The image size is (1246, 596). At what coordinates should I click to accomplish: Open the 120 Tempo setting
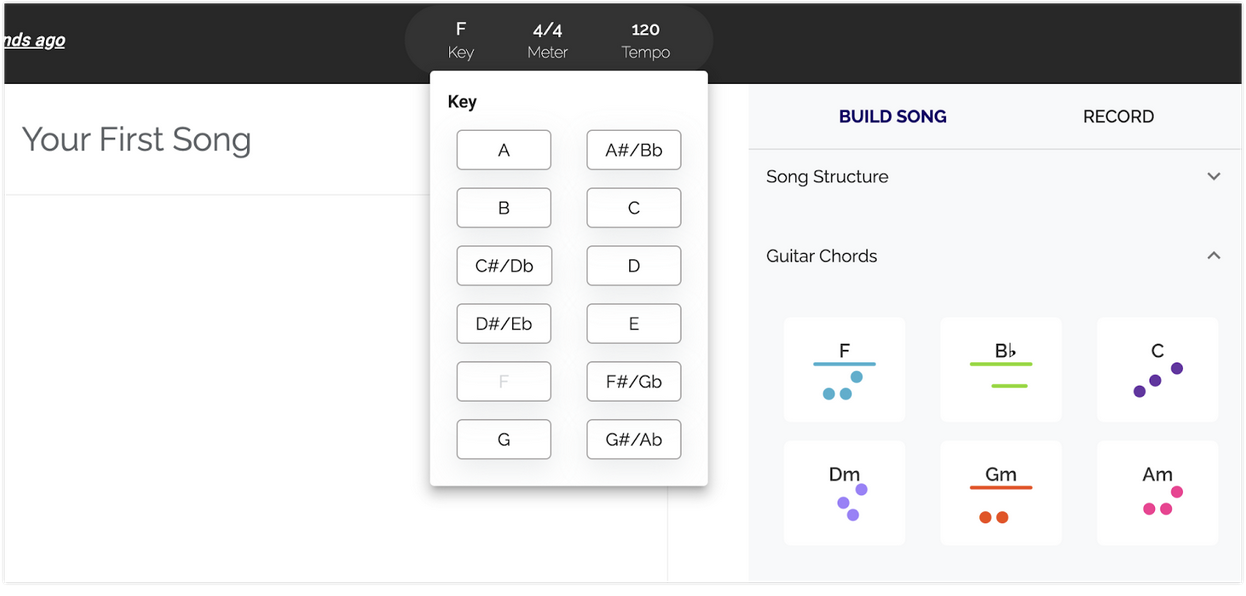[645, 40]
